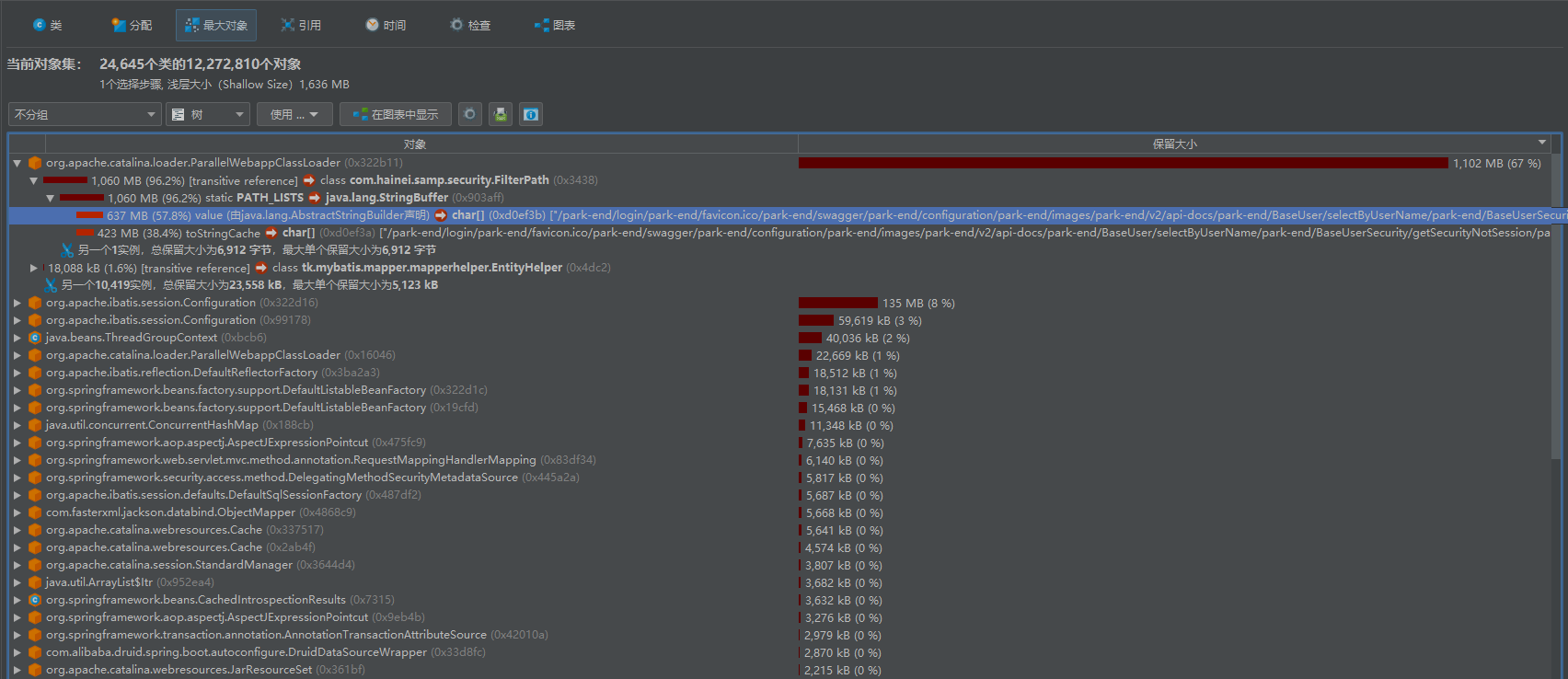Expand the EntityHelper 18,088 kB row
1568x679 pixels.
[x=34, y=268]
